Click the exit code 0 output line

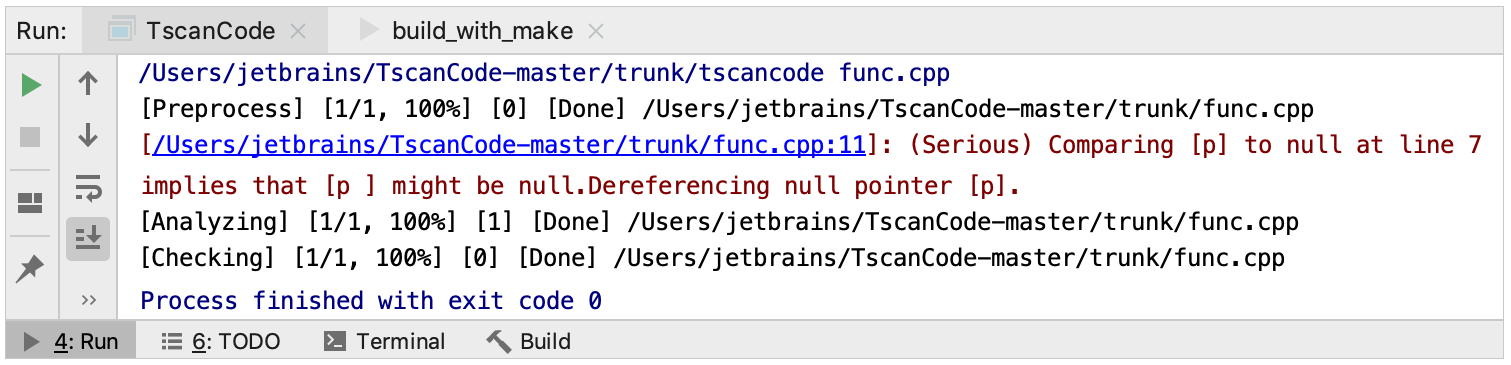pyautogui.click(x=371, y=300)
